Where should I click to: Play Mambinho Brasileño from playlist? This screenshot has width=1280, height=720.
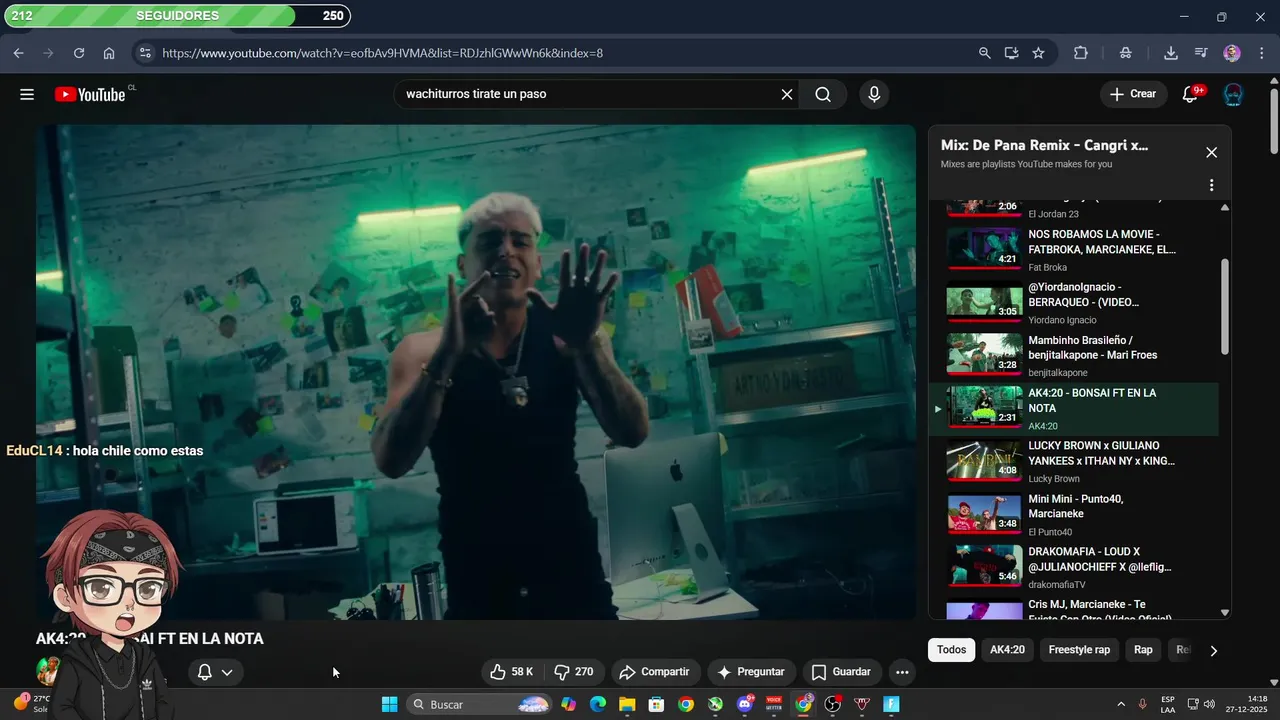(x=1074, y=355)
